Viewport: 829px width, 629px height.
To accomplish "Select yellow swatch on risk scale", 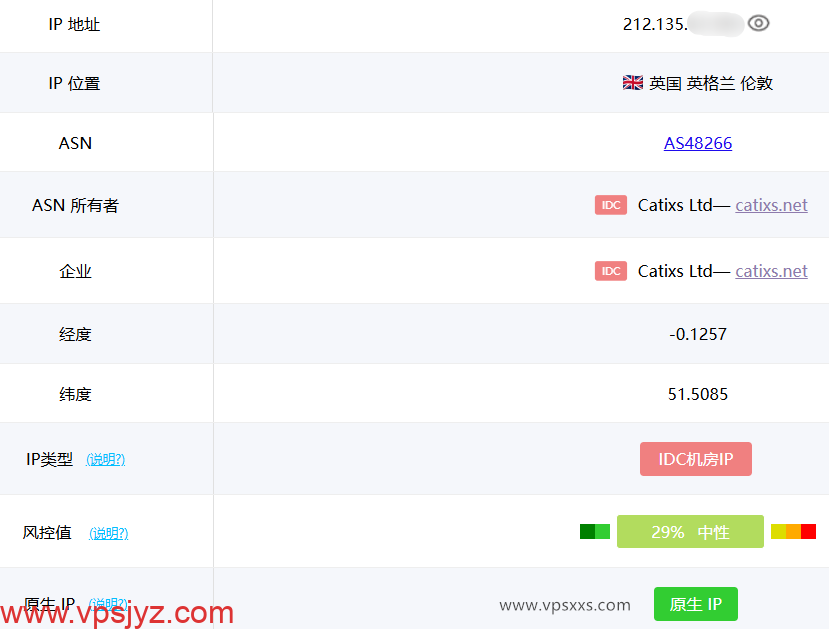I will tap(778, 532).
